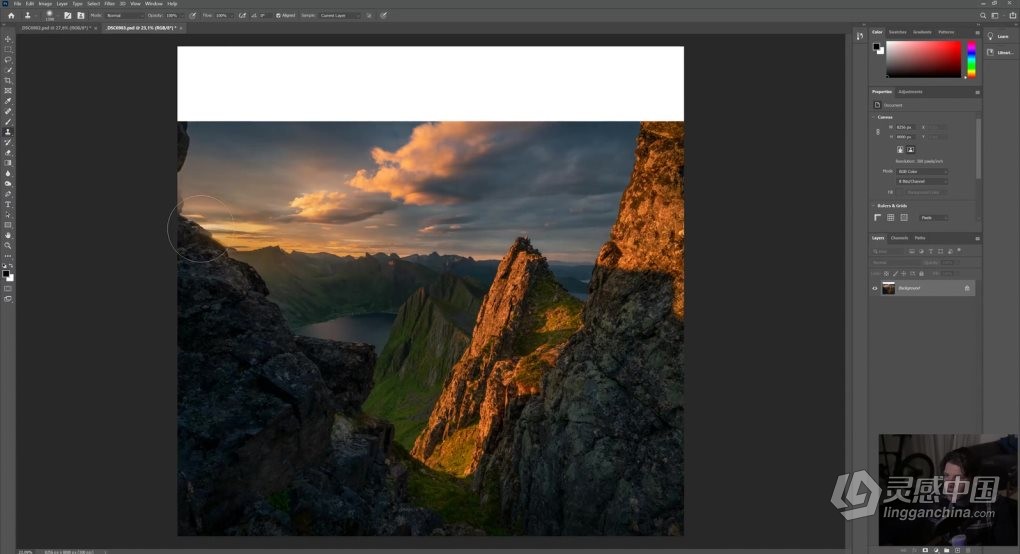The image size is (1020, 554).
Task: Select the Eyedropper tool
Action: 8,101
